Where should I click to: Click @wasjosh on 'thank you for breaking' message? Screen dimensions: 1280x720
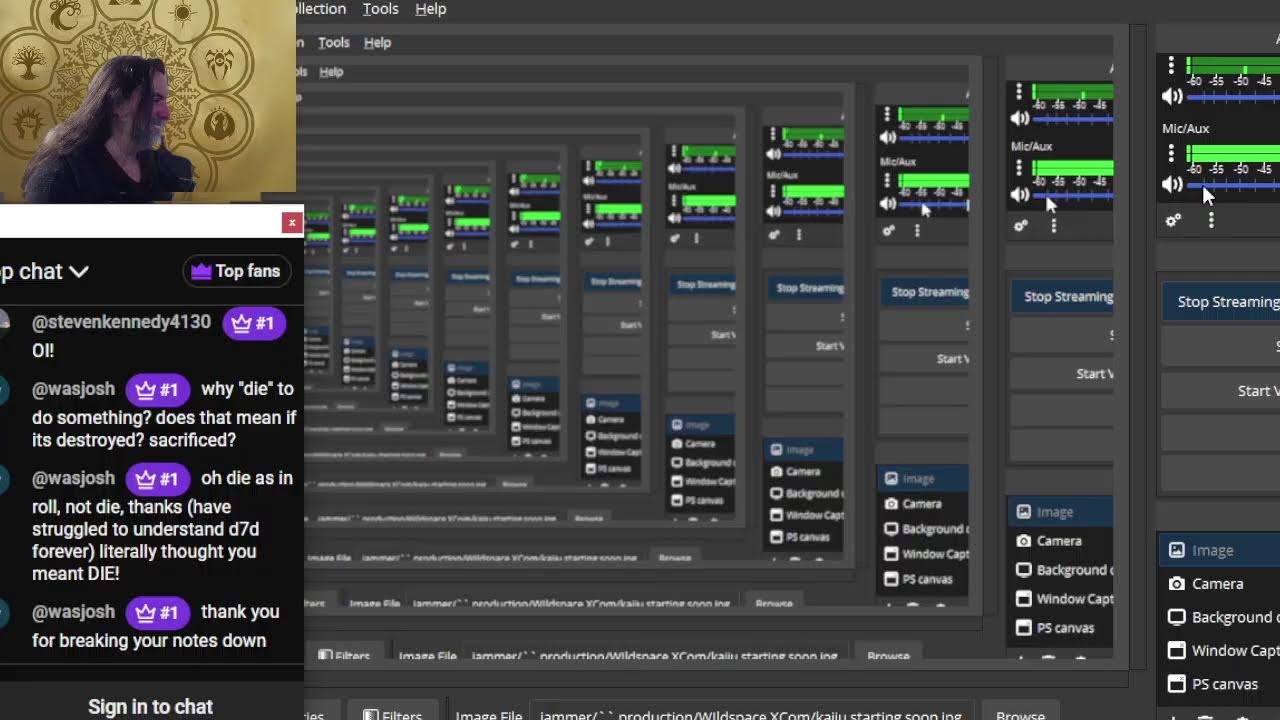click(x=73, y=612)
